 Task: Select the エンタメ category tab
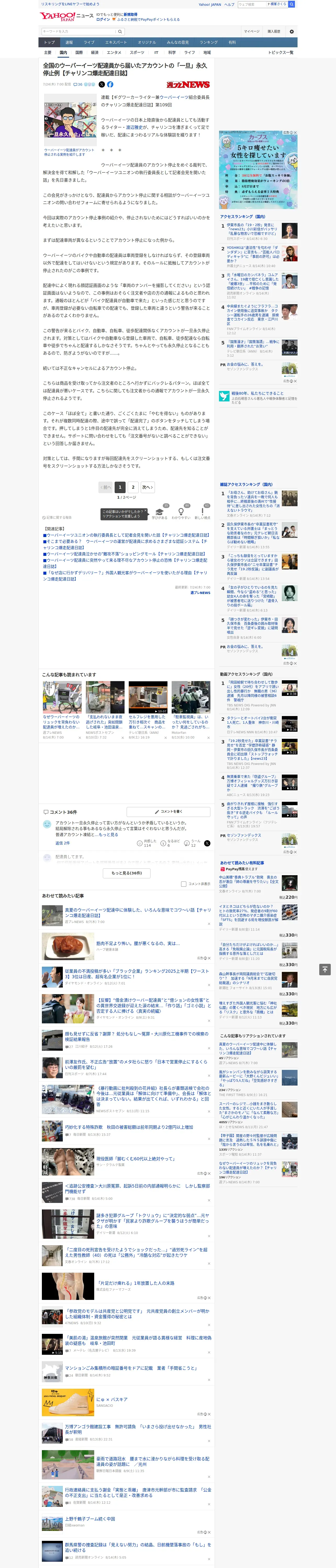114,52
